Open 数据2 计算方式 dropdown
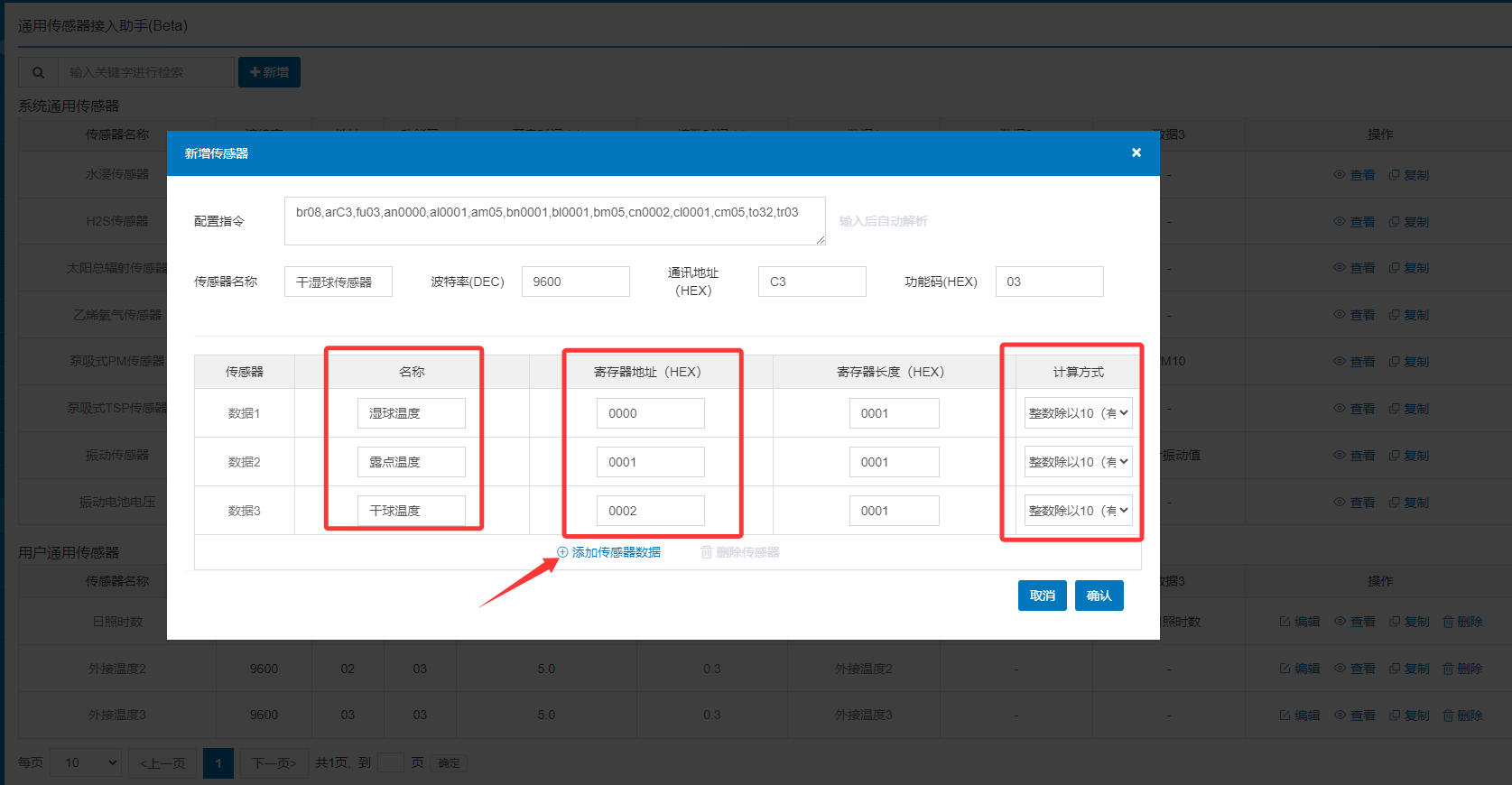Screen dimensions: 1512x785 coord(1079,462)
